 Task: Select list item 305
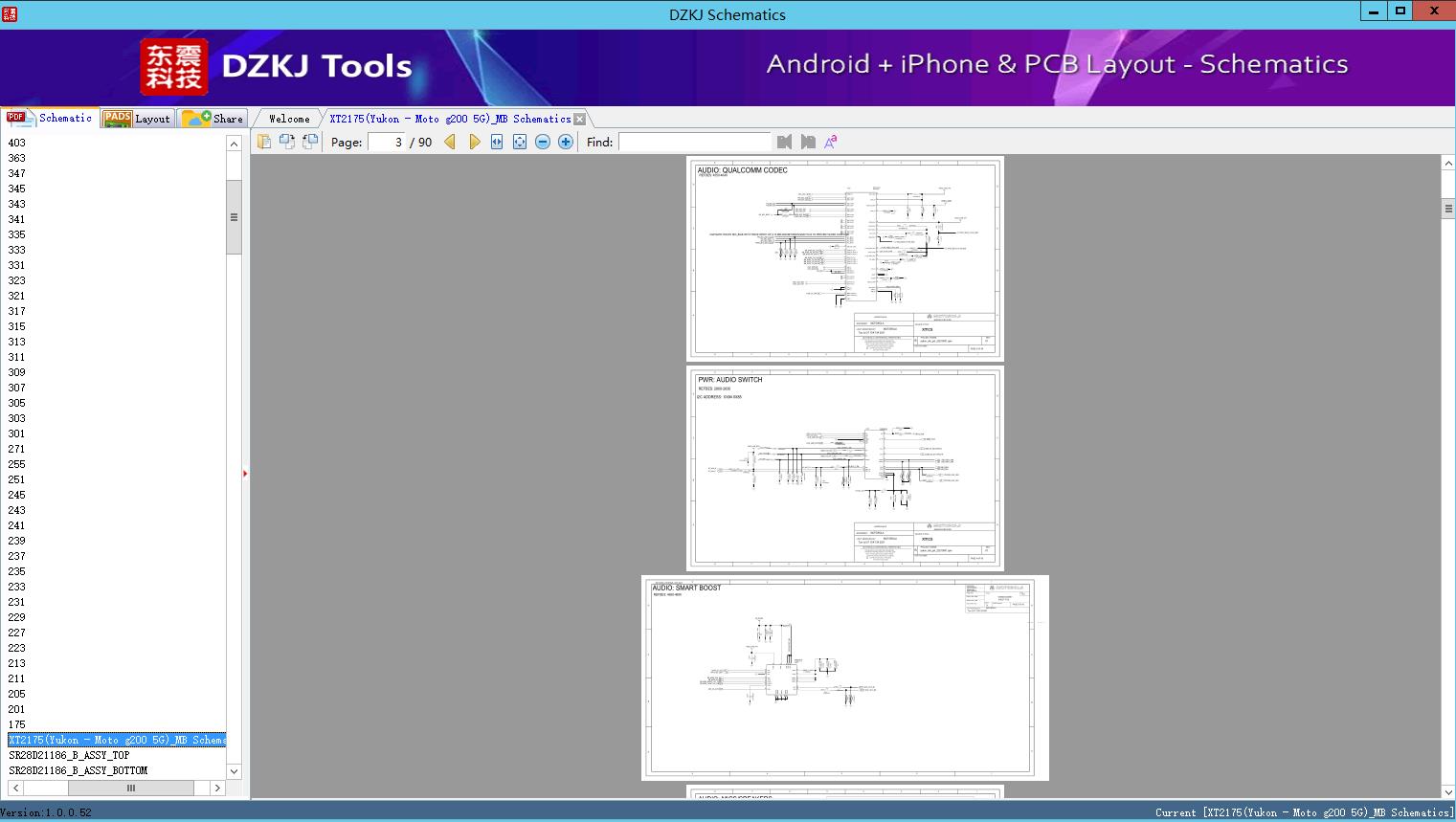click(17, 403)
